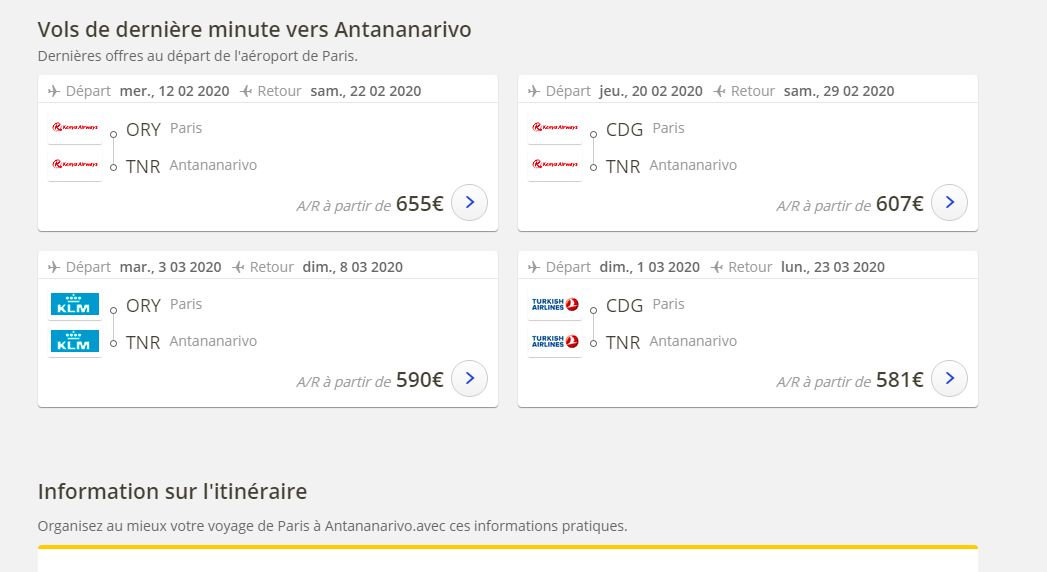The image size is (1047, 572).
Task: Open the 607€ flight offer arrow
Action: [x=949, y=203]
